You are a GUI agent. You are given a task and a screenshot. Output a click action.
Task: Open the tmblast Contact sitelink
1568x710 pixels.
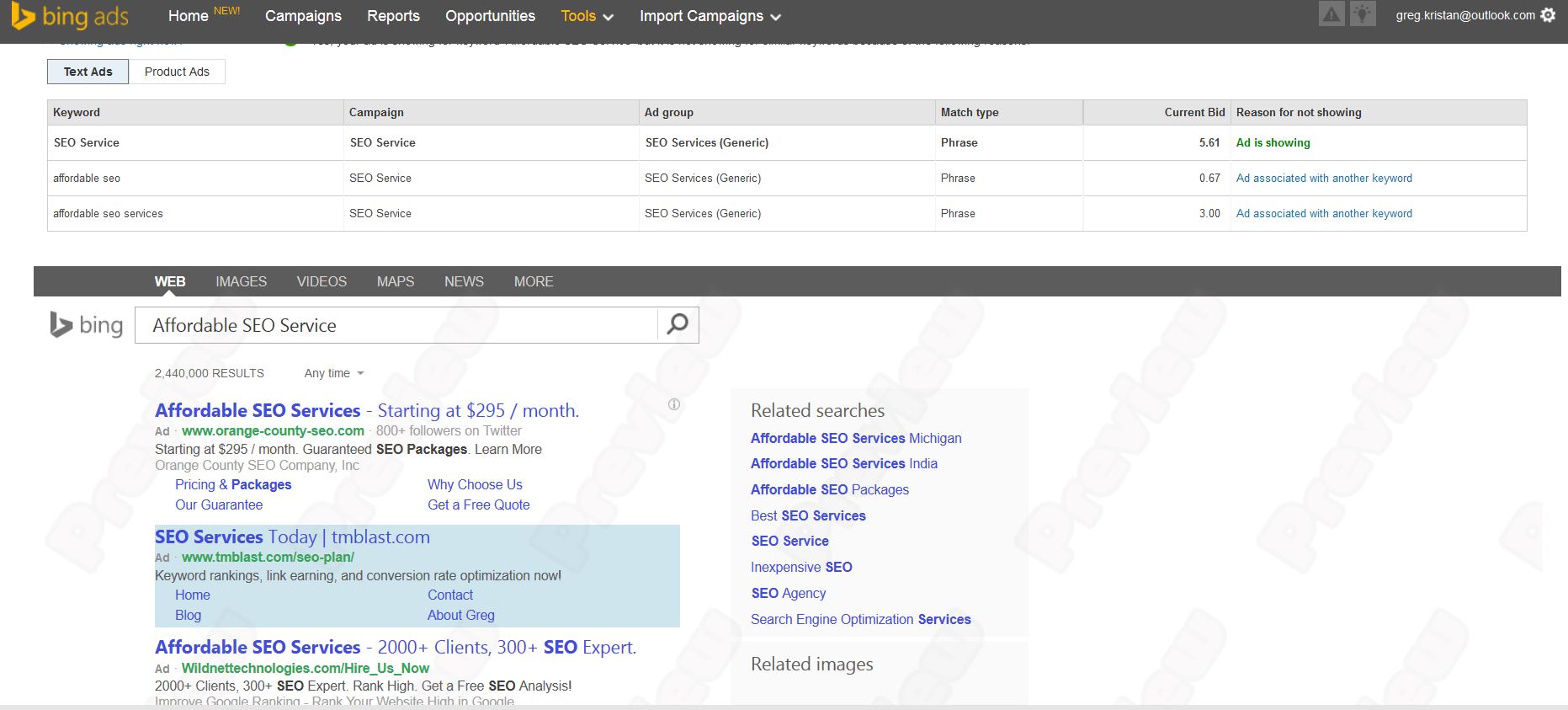tap(450, 595)
